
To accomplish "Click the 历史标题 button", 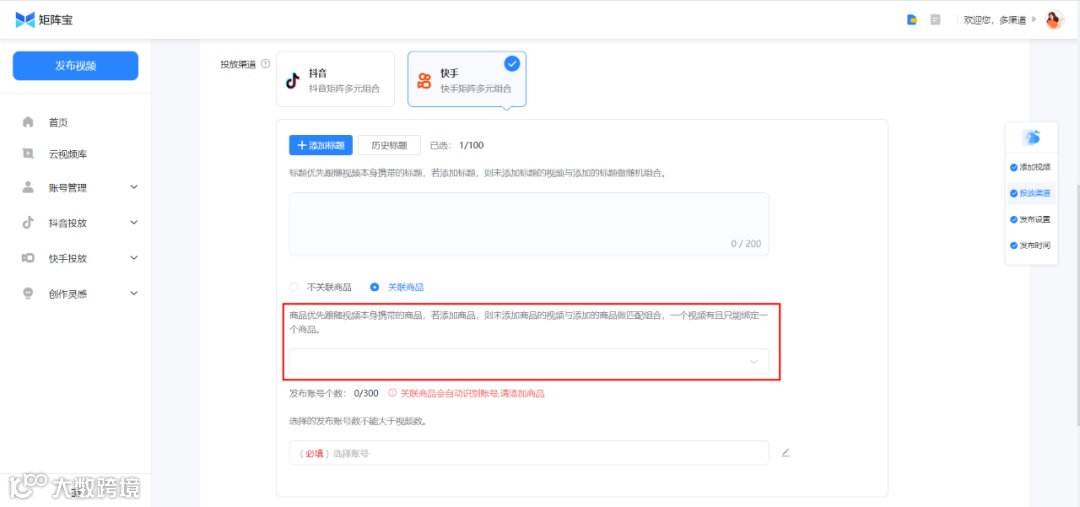I will pyautogui.click(x=389, y=145).
